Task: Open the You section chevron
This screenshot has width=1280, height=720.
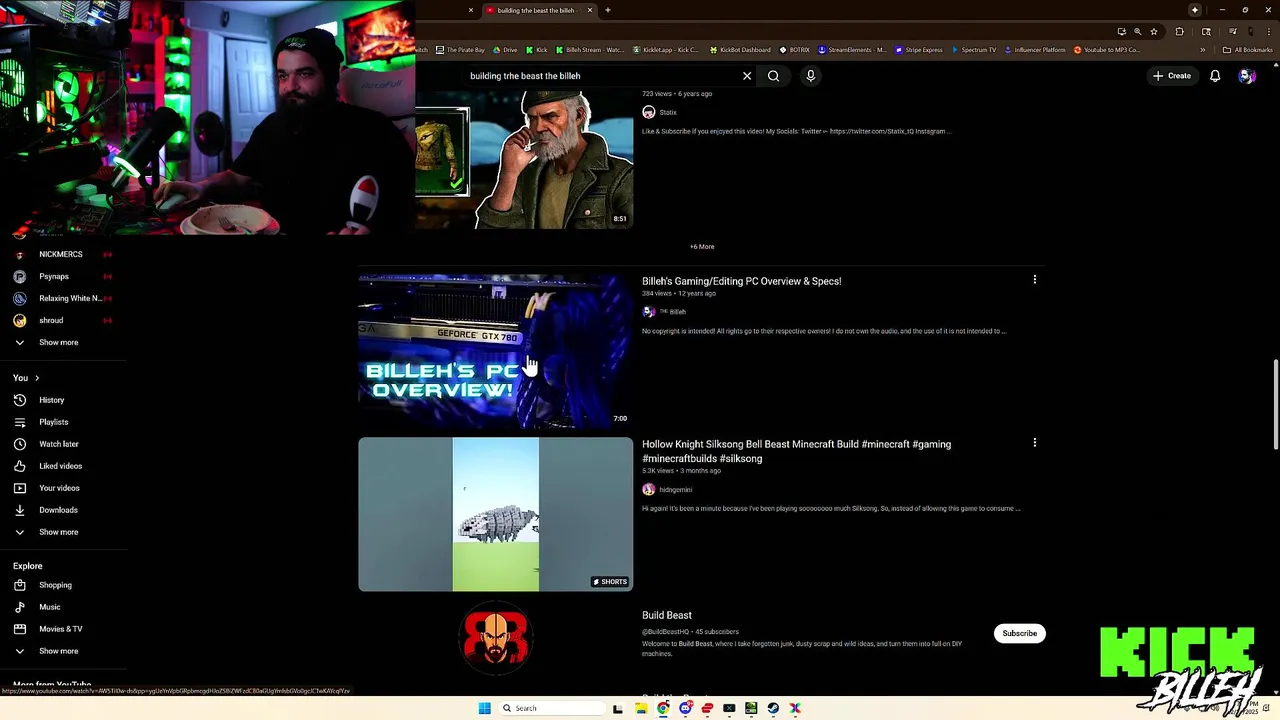Action: point(37,378)
